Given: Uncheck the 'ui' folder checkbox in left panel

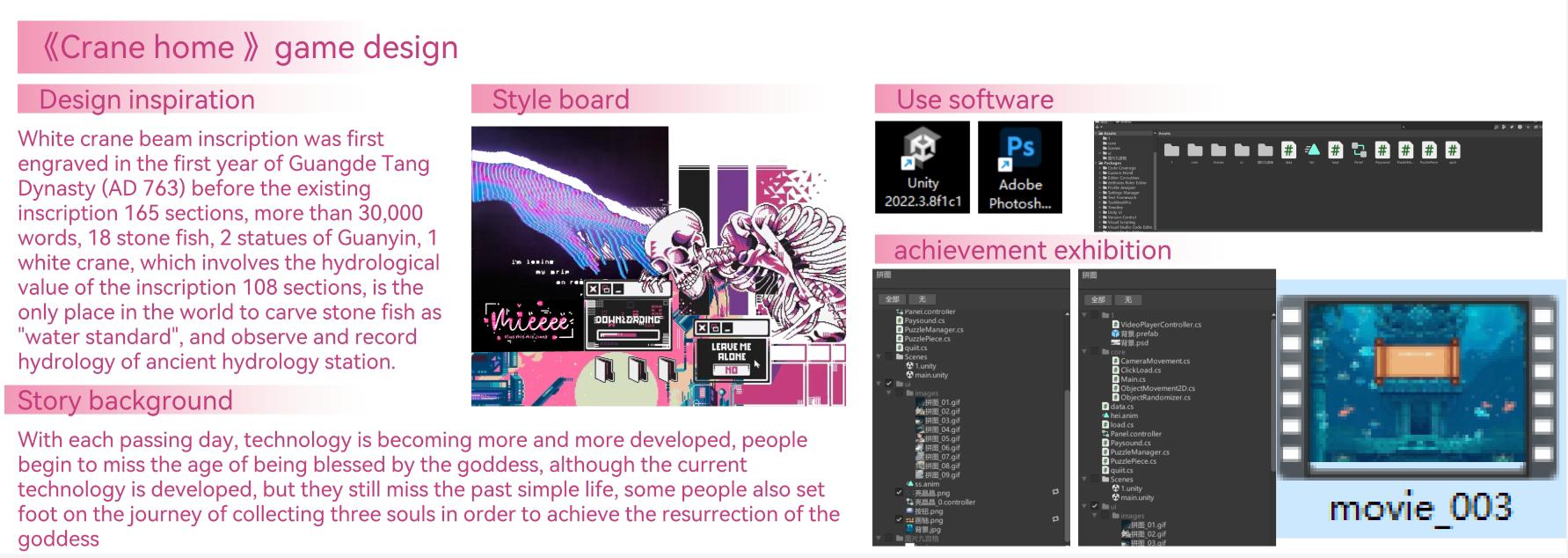Looking at the screenshot, I should pos(889,384).
